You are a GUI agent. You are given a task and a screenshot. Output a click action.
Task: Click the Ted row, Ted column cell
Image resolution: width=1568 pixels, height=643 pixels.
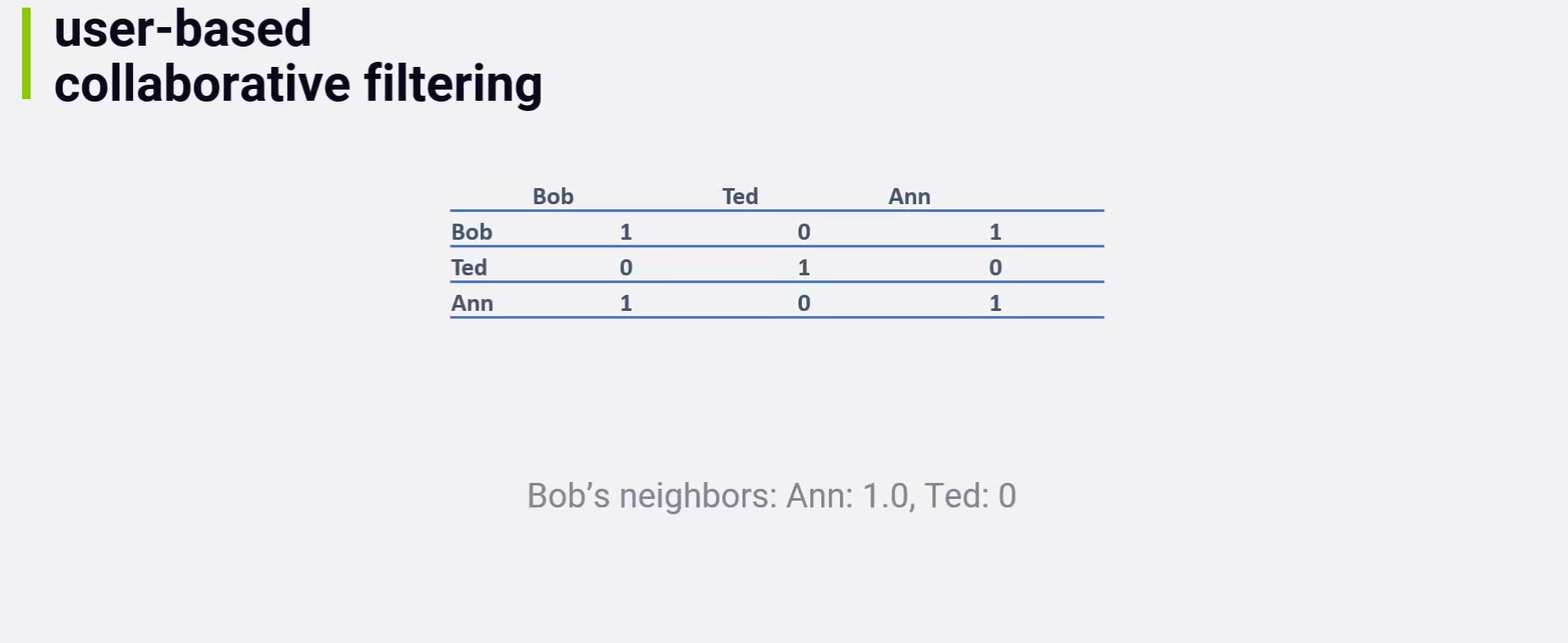pos(803,268)
